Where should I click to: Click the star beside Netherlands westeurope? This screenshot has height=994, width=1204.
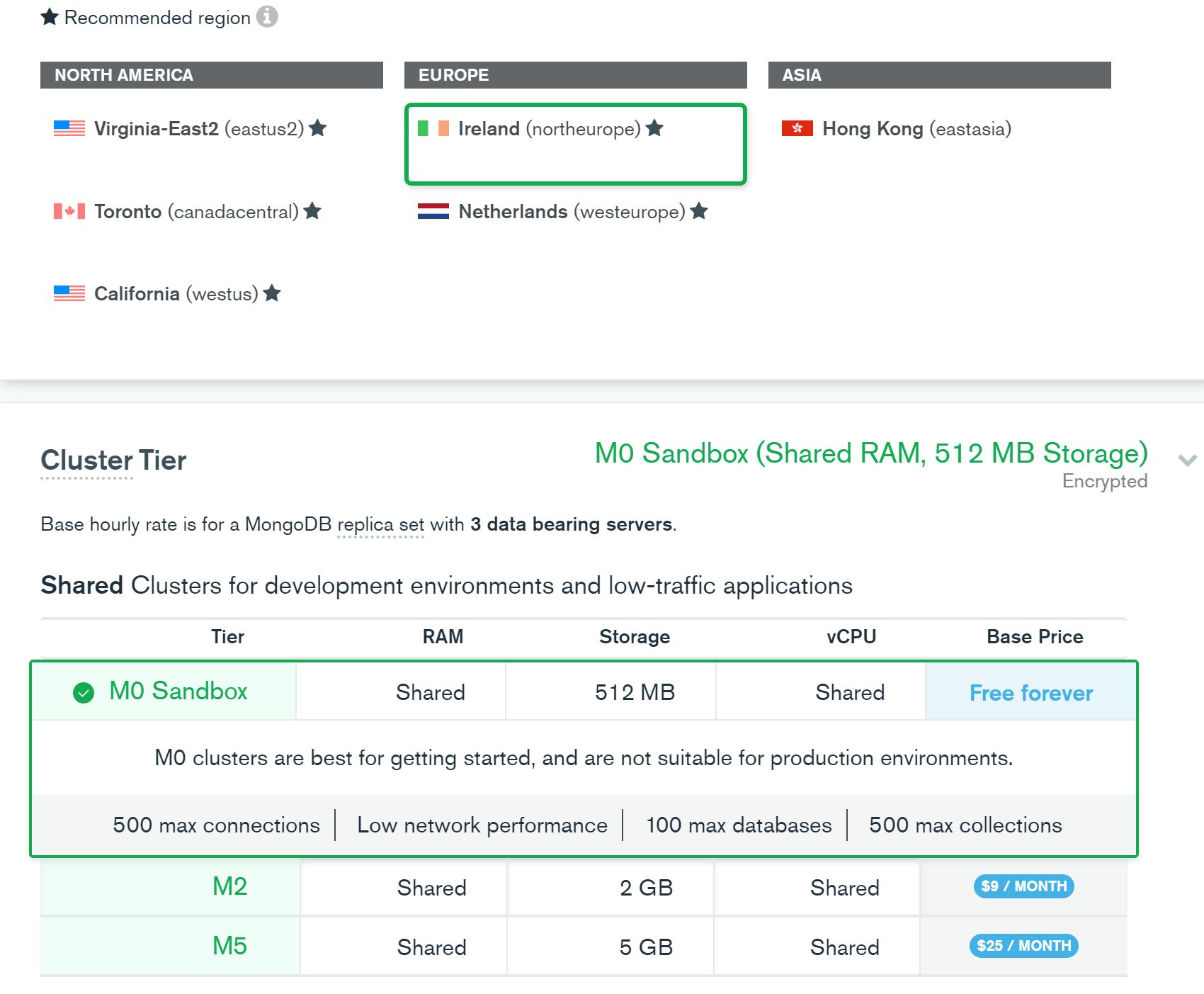pyautogui.click(x=699, y=210)
